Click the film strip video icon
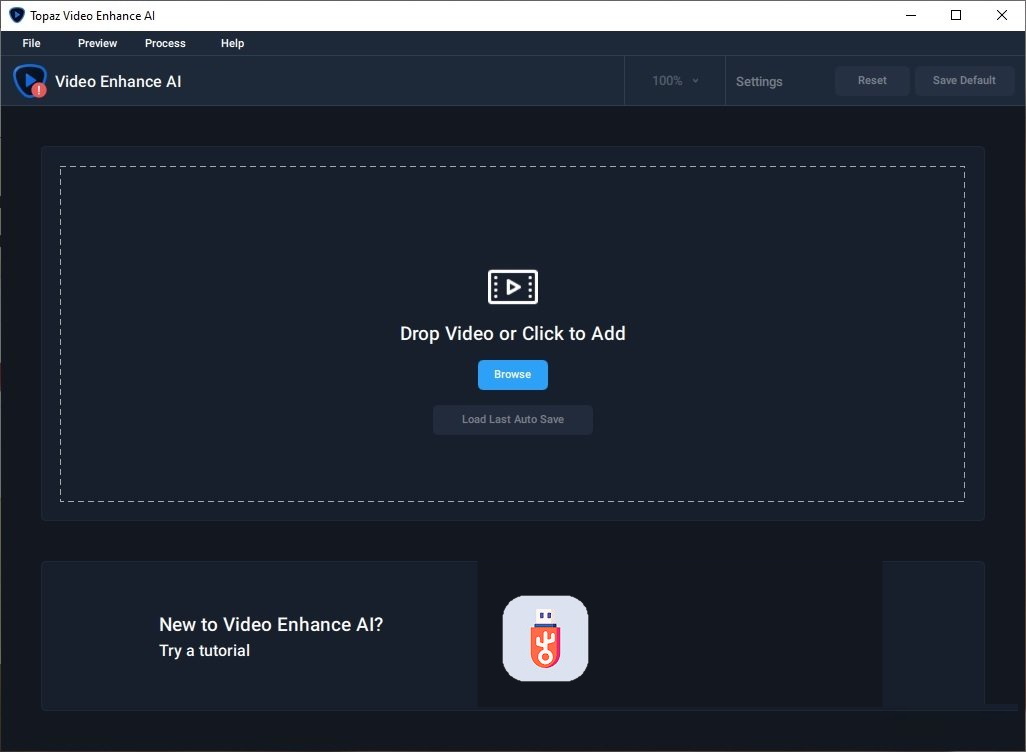The image size is (1026, 752). click(512, 287)
